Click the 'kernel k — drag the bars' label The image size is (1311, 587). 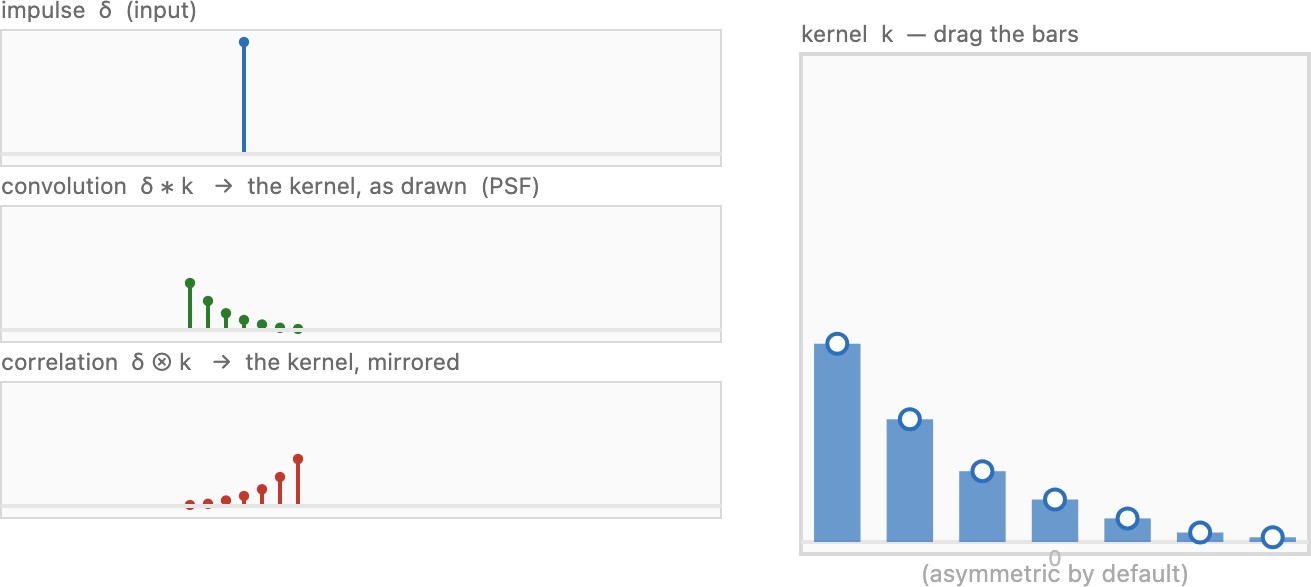[x=940, y=34]
